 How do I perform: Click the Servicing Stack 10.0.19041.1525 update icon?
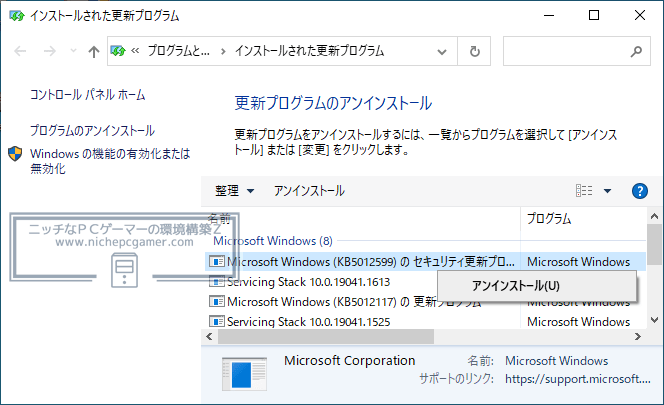tap(217, 322)
